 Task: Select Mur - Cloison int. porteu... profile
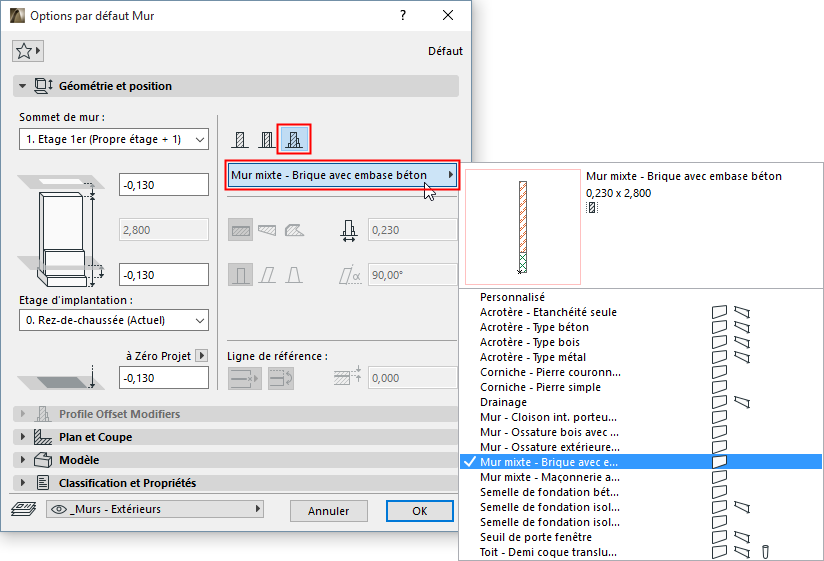(641, 417)
